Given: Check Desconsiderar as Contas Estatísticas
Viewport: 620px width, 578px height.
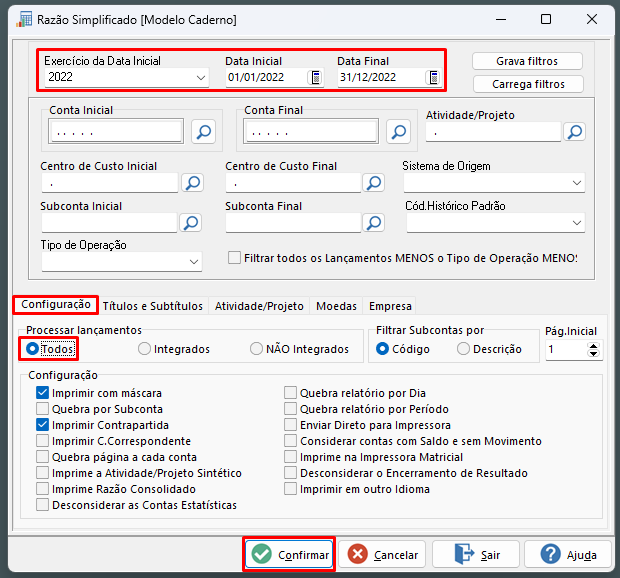Looking at the screenshot, I should coord(42,504).
